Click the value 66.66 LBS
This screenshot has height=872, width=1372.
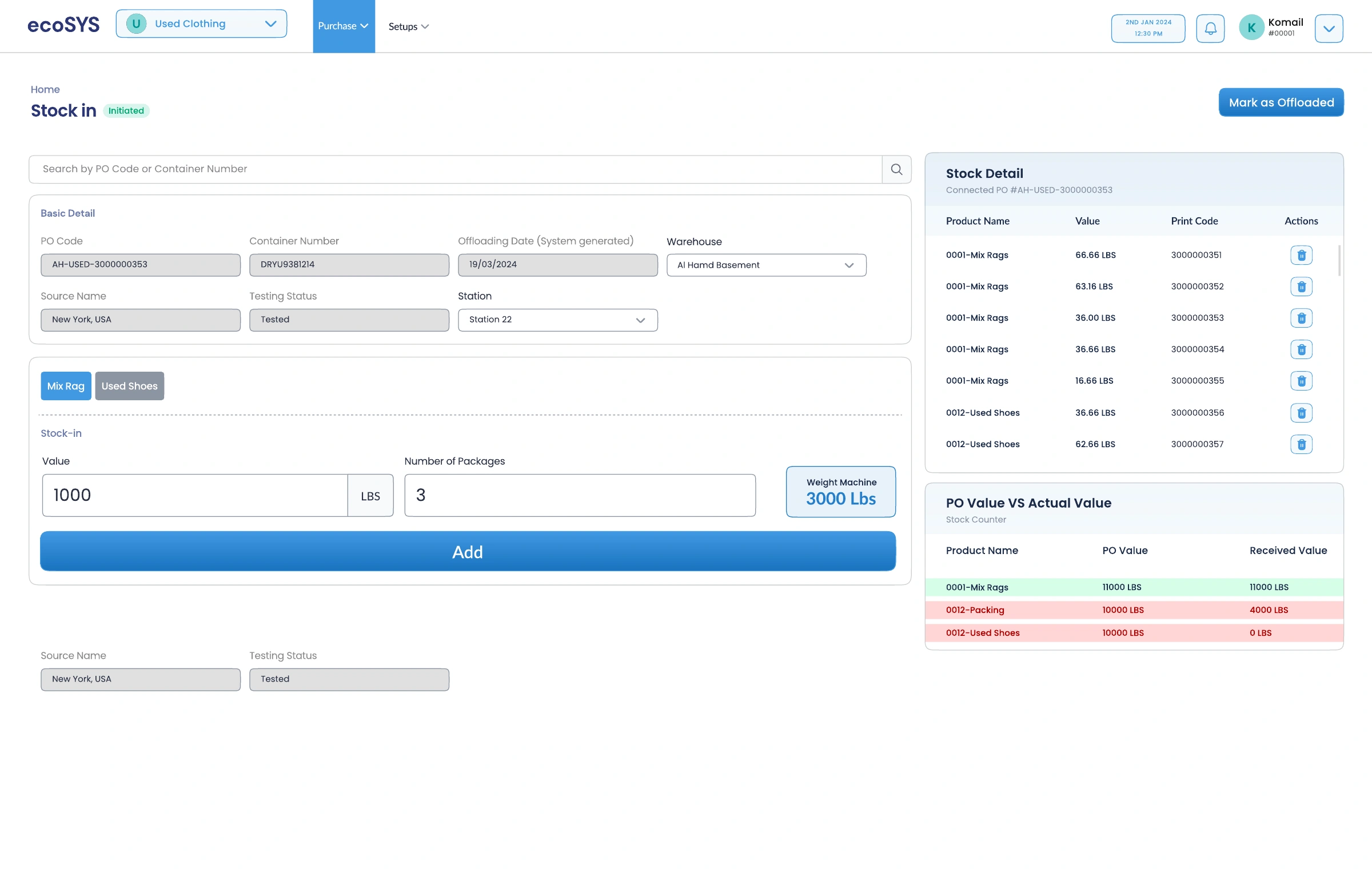[x=1095, y=255]
